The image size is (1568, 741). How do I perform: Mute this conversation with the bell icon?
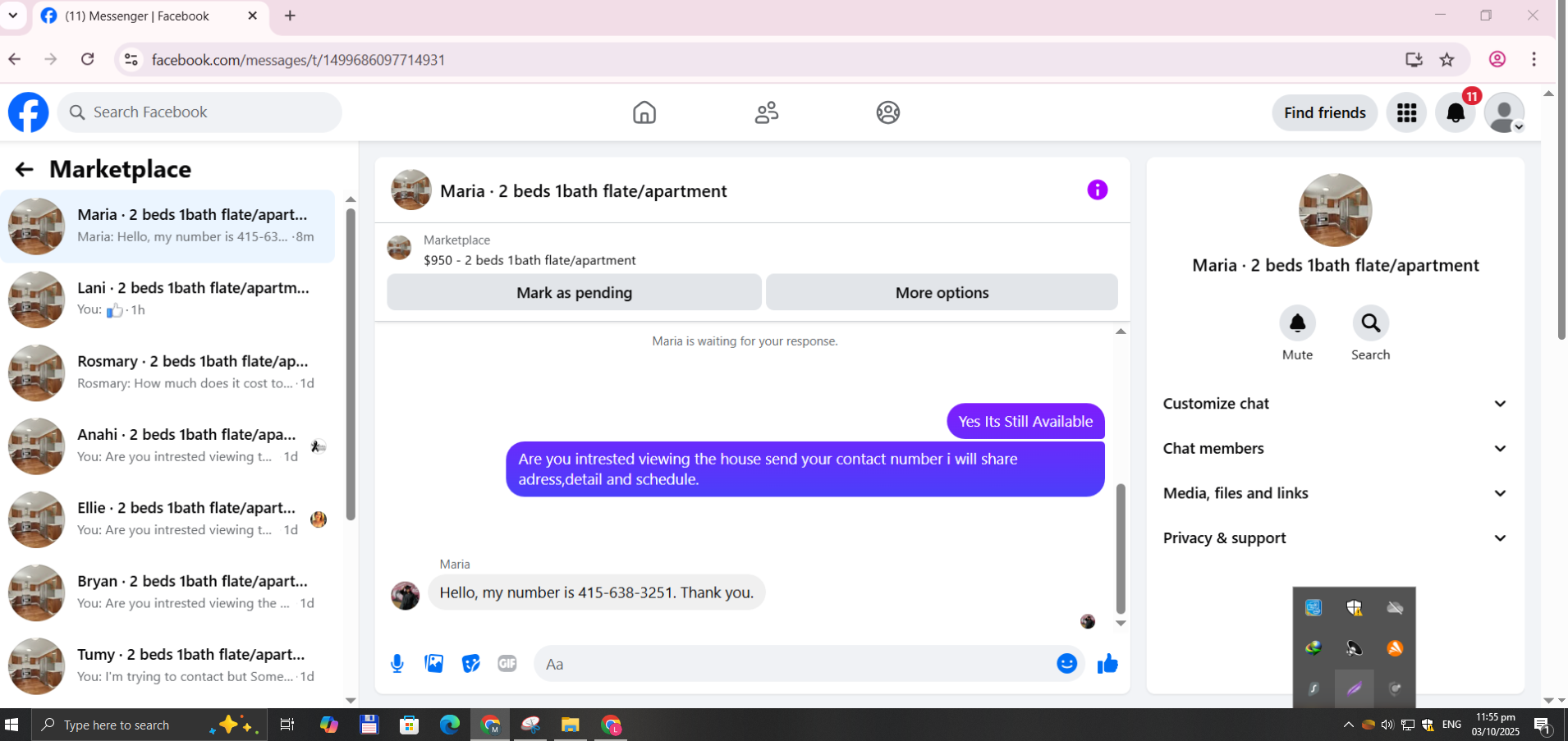pos(1298,323)
